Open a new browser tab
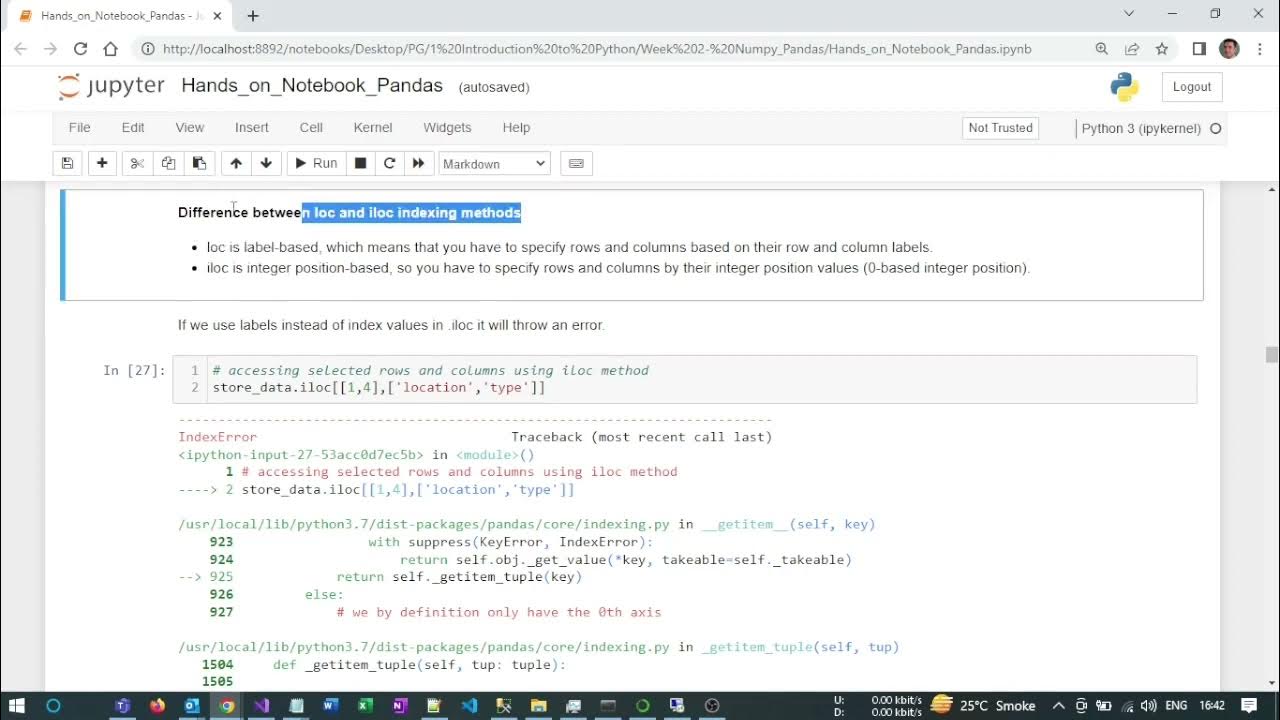 tap(253, 16)
